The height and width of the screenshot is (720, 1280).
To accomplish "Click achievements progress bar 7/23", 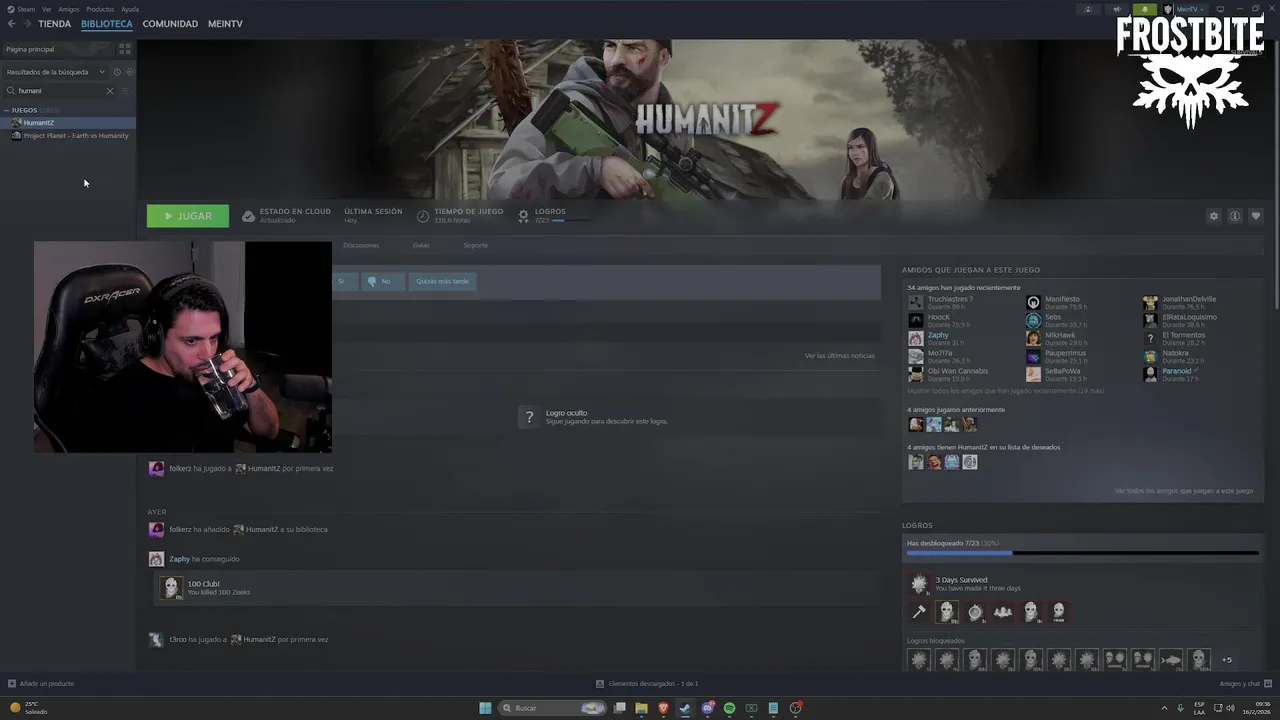I will click(x=1082, y=552).
